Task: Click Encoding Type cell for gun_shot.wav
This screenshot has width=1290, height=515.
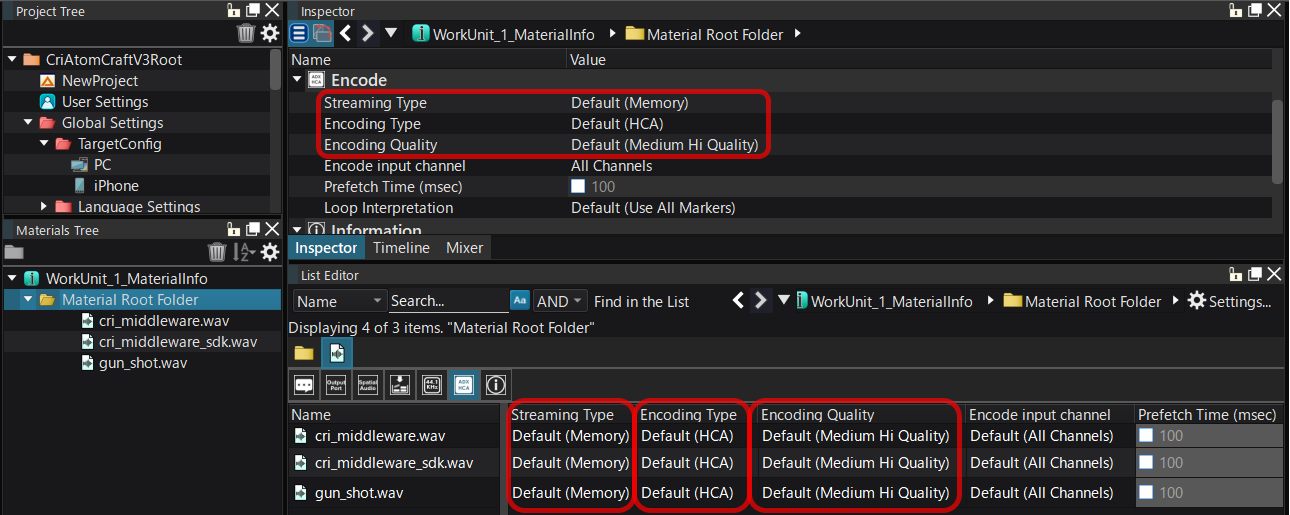Action: pos(687,492)
